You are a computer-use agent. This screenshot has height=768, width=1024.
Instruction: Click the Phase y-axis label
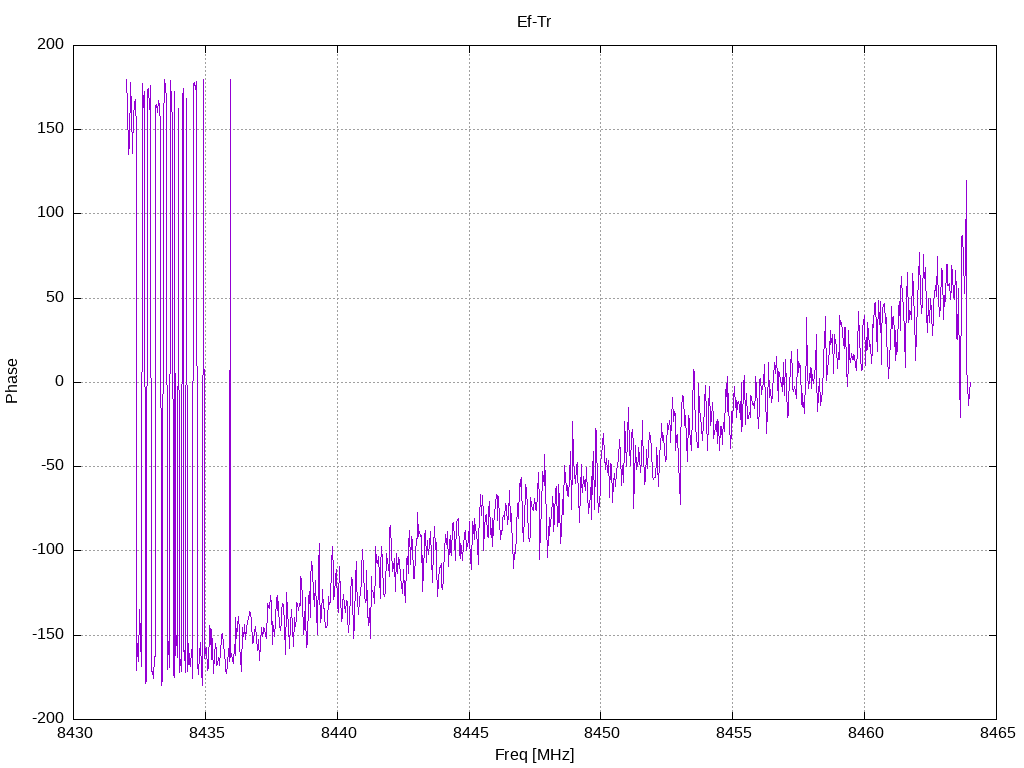coord(12,381)
